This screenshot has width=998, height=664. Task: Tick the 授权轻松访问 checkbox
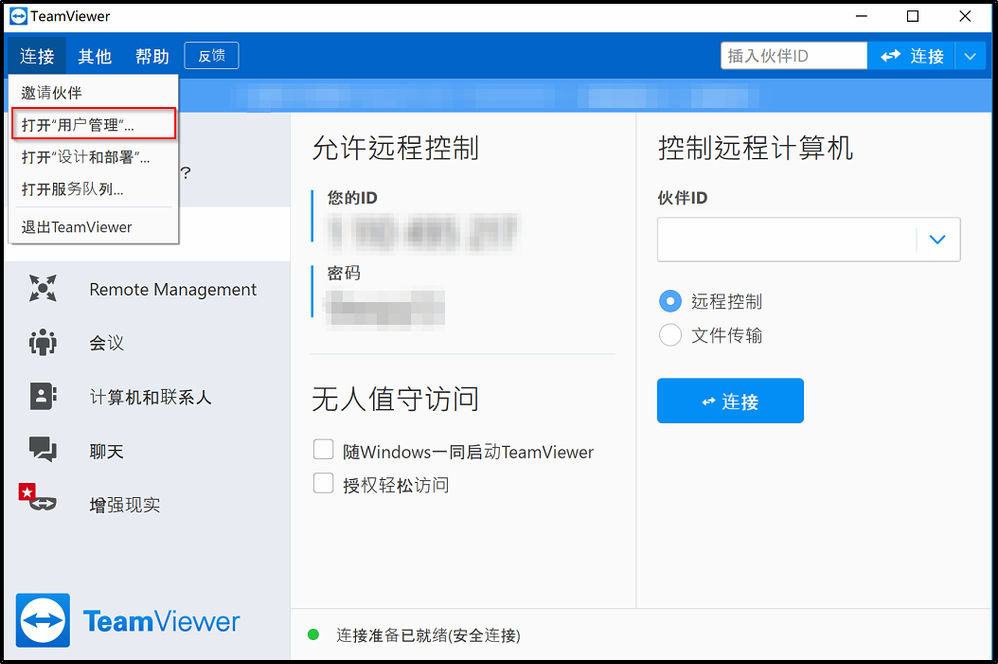tap(323, 483)
